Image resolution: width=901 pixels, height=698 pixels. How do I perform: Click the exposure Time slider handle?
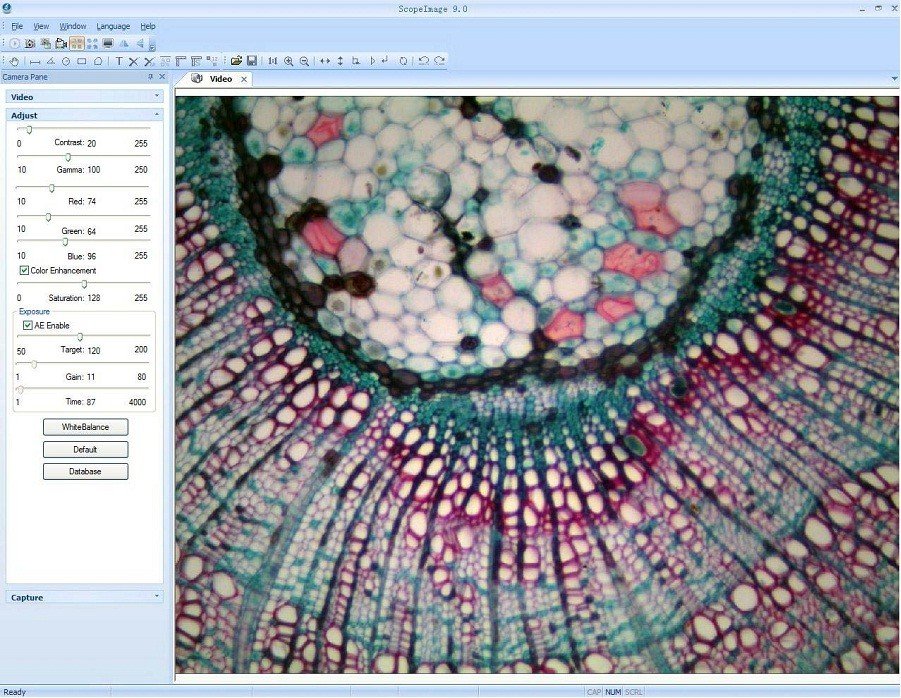pyautogui.click(x=21, y=390)
